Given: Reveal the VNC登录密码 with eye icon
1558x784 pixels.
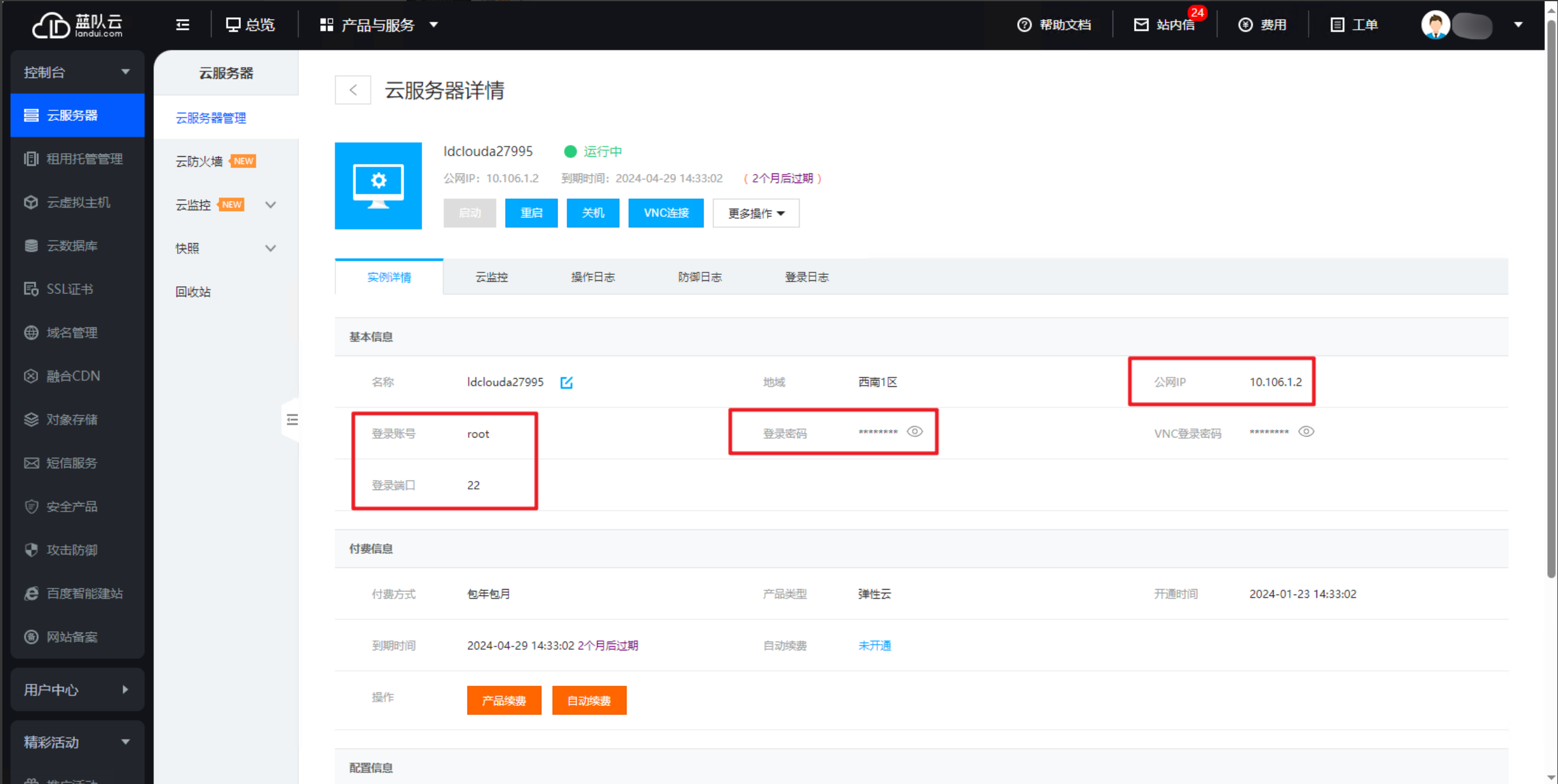Looking at the screenshot, I should click(1306, 431).
